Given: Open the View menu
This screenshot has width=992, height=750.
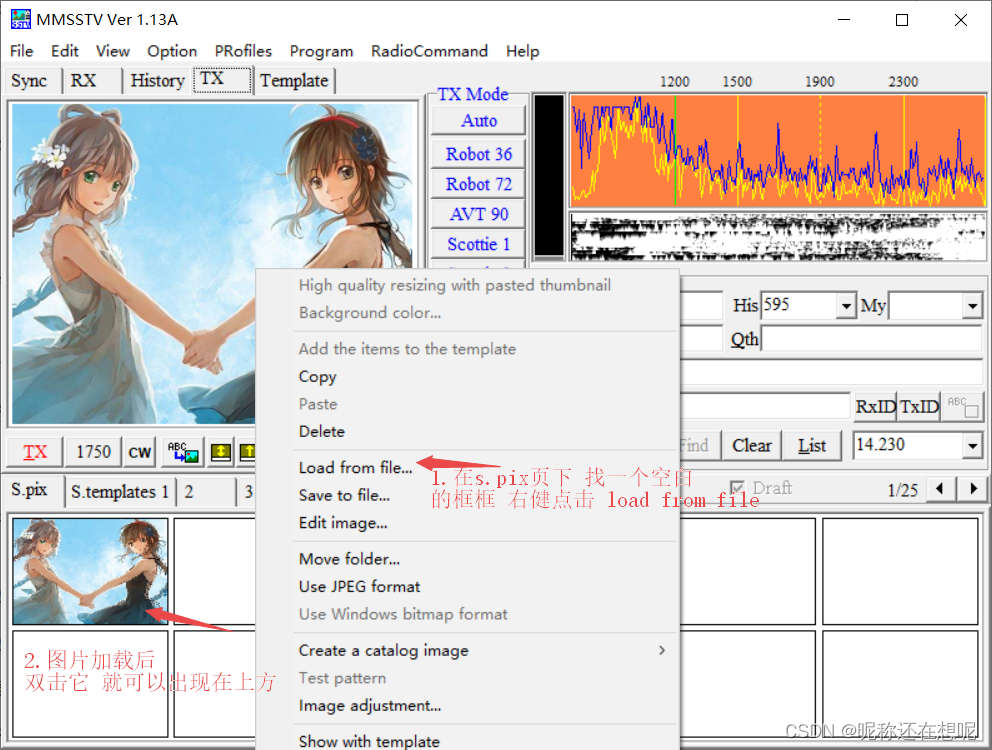Looking at the screenshot, I should tap(113, 51).
